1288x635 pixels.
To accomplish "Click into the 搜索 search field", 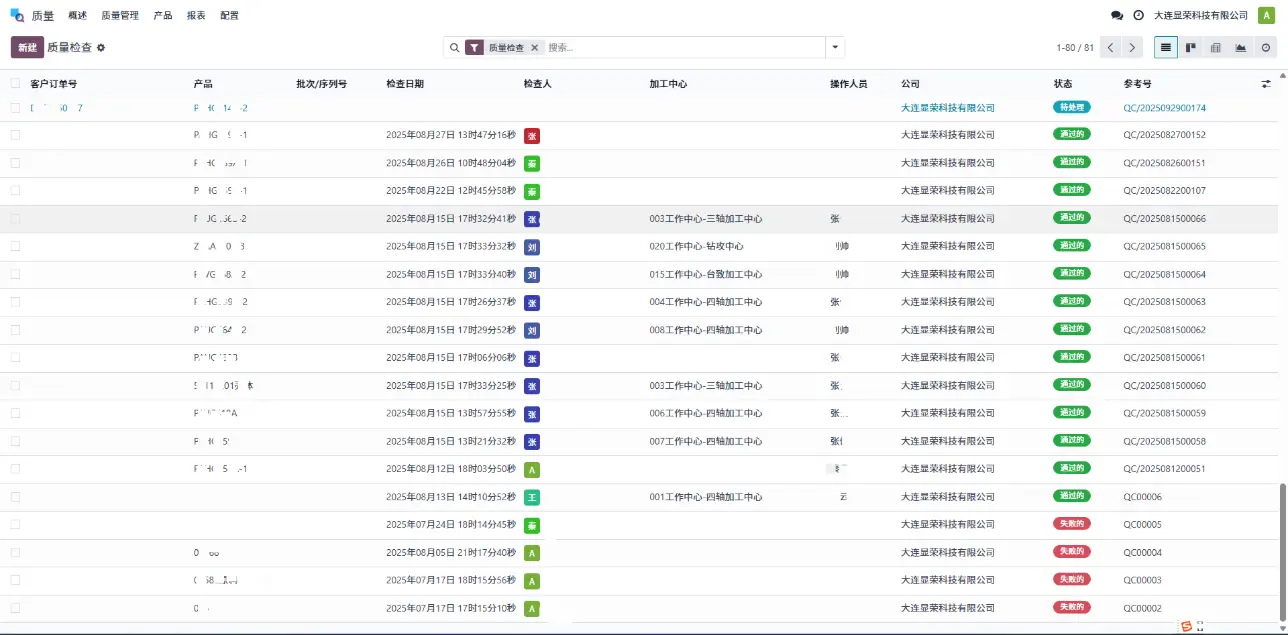I will click(x=680, y=47).
